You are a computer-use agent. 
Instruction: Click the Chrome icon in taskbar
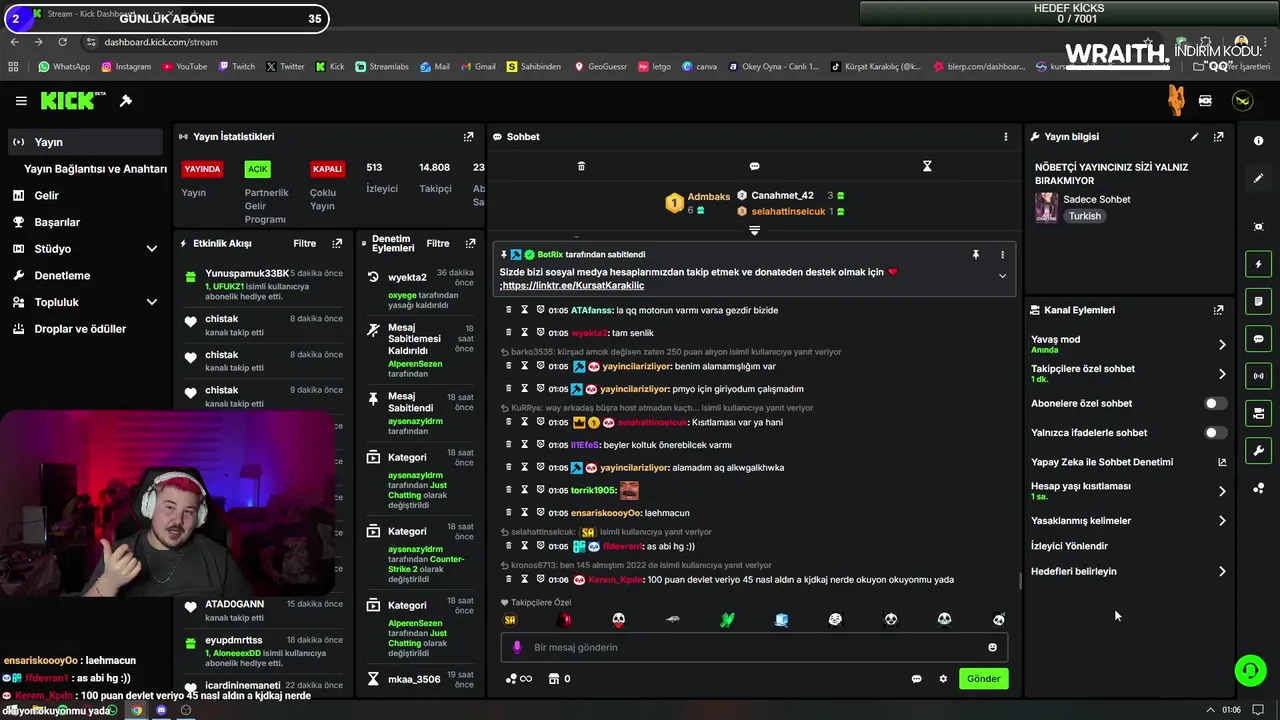pyautogui.click(x=137, y=710)
